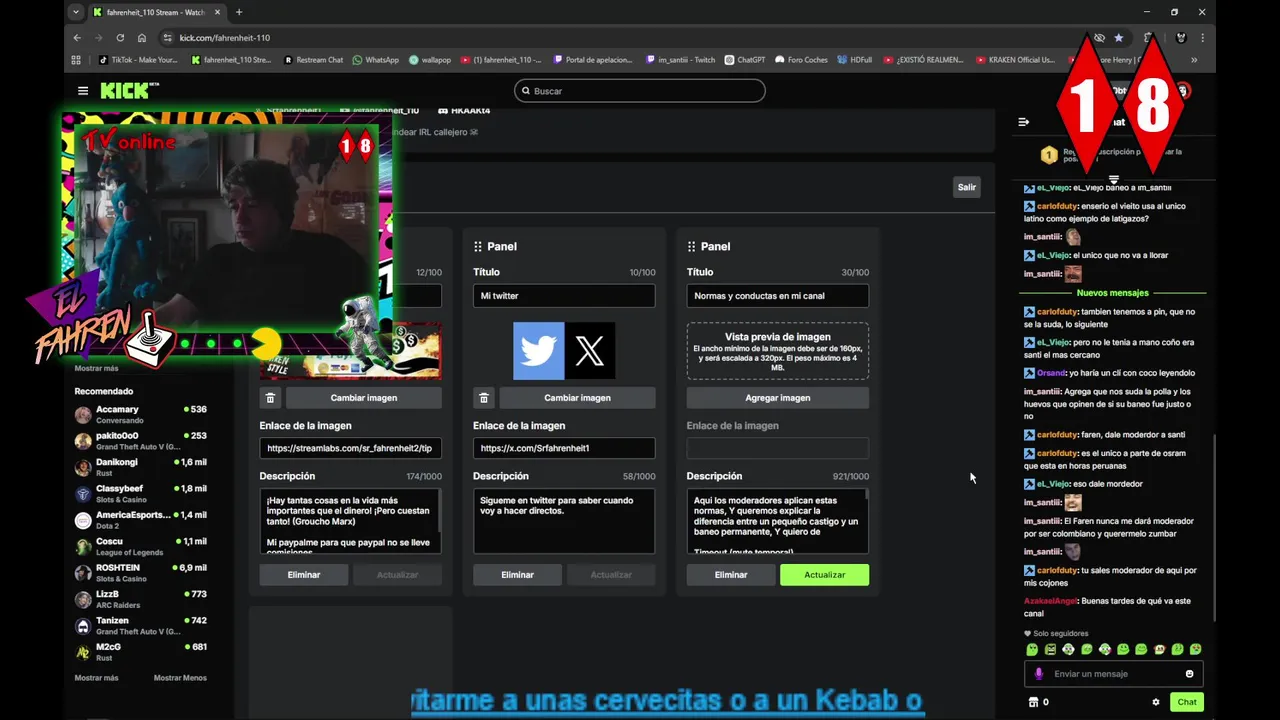
Task: Bookmark this page with star icon
Action: click(x=1119, y=38)
